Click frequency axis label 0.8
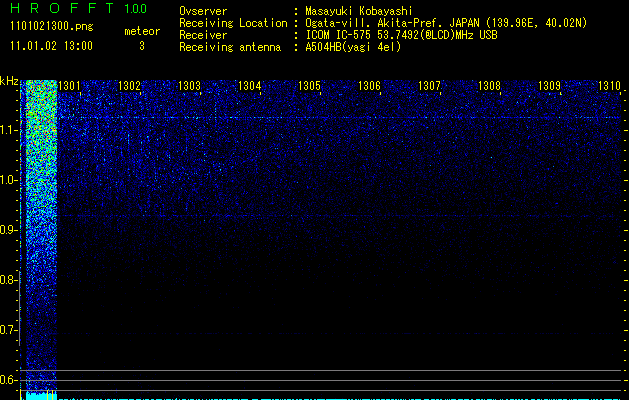The height and width of the screenshot is (400, 629). pyautogui.click(x=8, y=280)
